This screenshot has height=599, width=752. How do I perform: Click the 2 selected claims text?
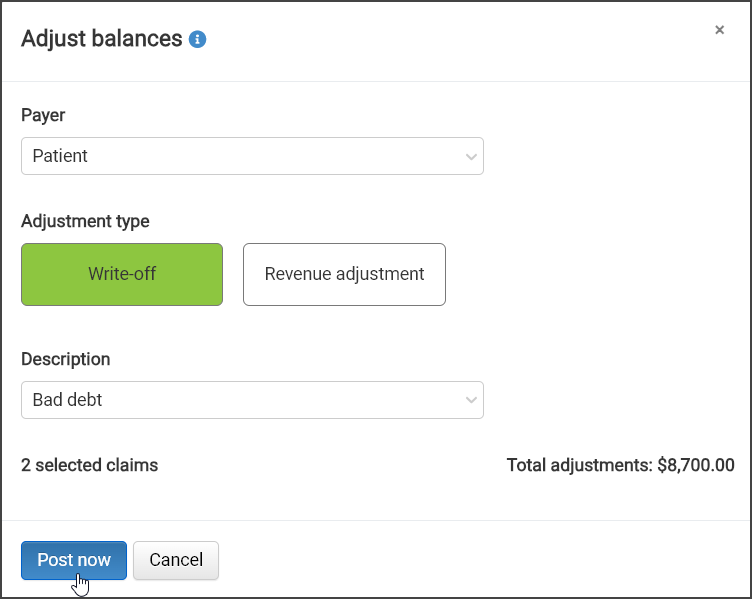(x=90, y=465)
